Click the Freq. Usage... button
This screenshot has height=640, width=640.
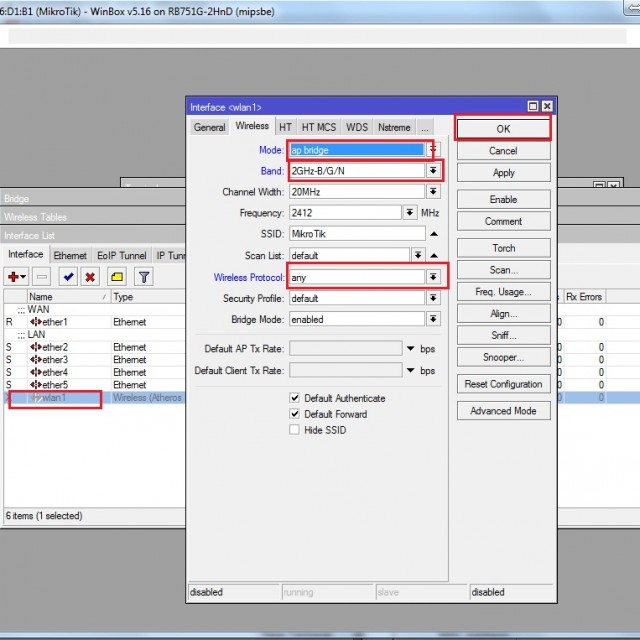pos(503,292)
